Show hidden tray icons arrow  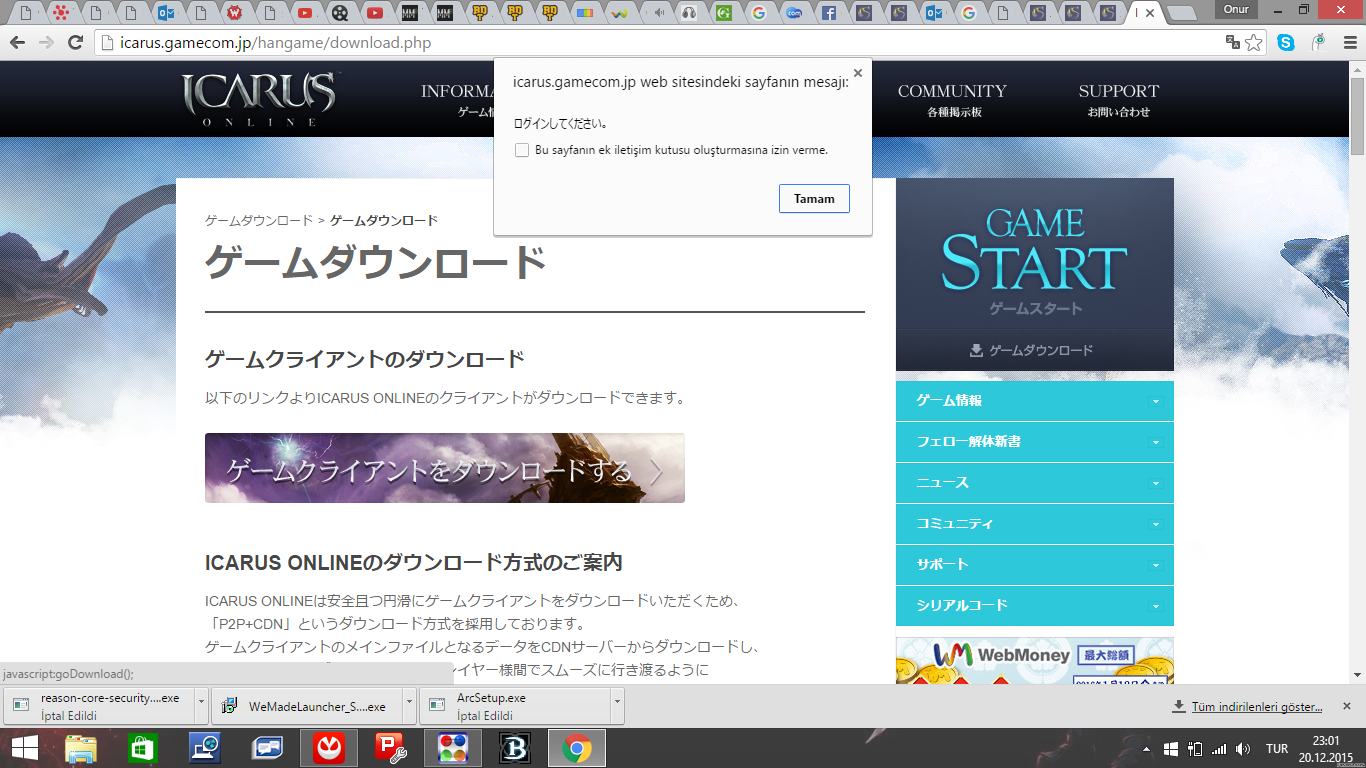tap(1147, 749)
